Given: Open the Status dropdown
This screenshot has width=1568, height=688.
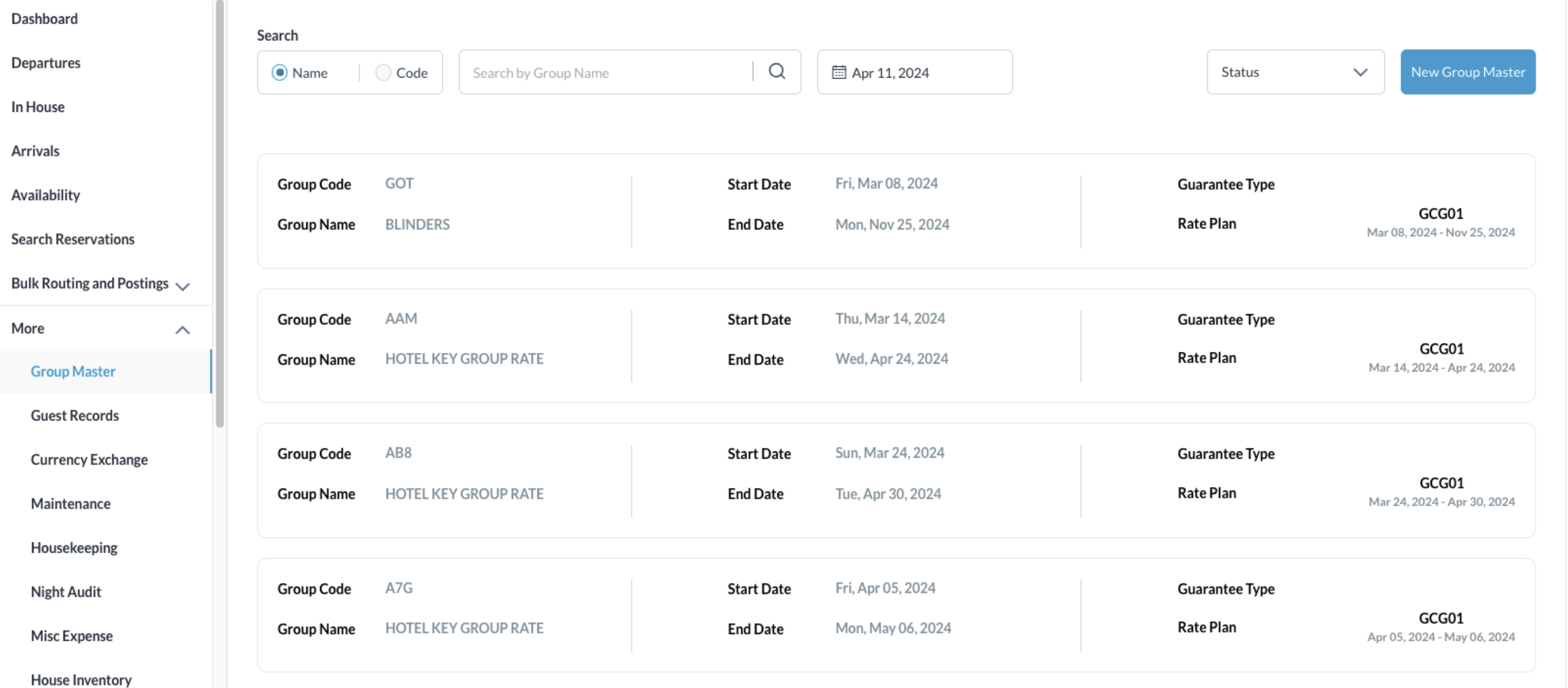Looking at the screenshot, I should (x=1295, y=72).
